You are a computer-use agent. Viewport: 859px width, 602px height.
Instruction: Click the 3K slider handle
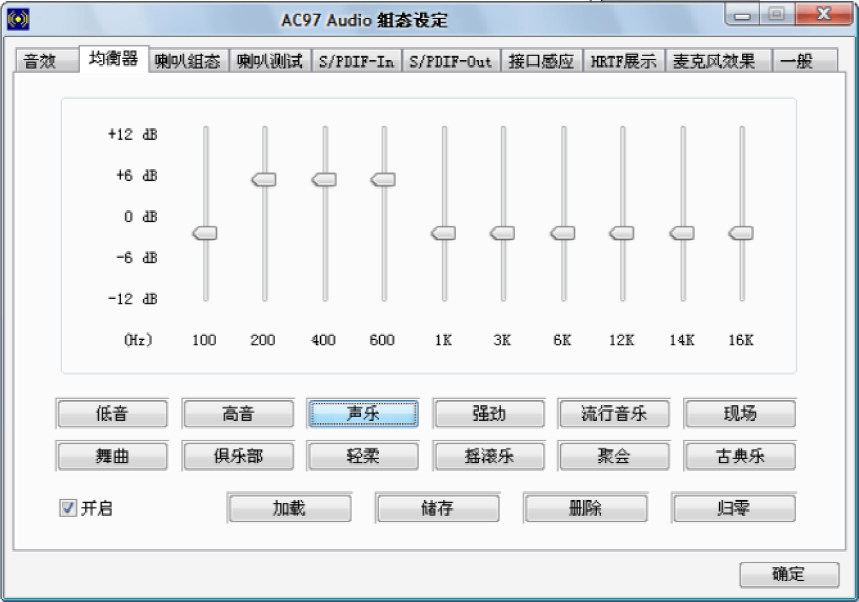[502, 233]
